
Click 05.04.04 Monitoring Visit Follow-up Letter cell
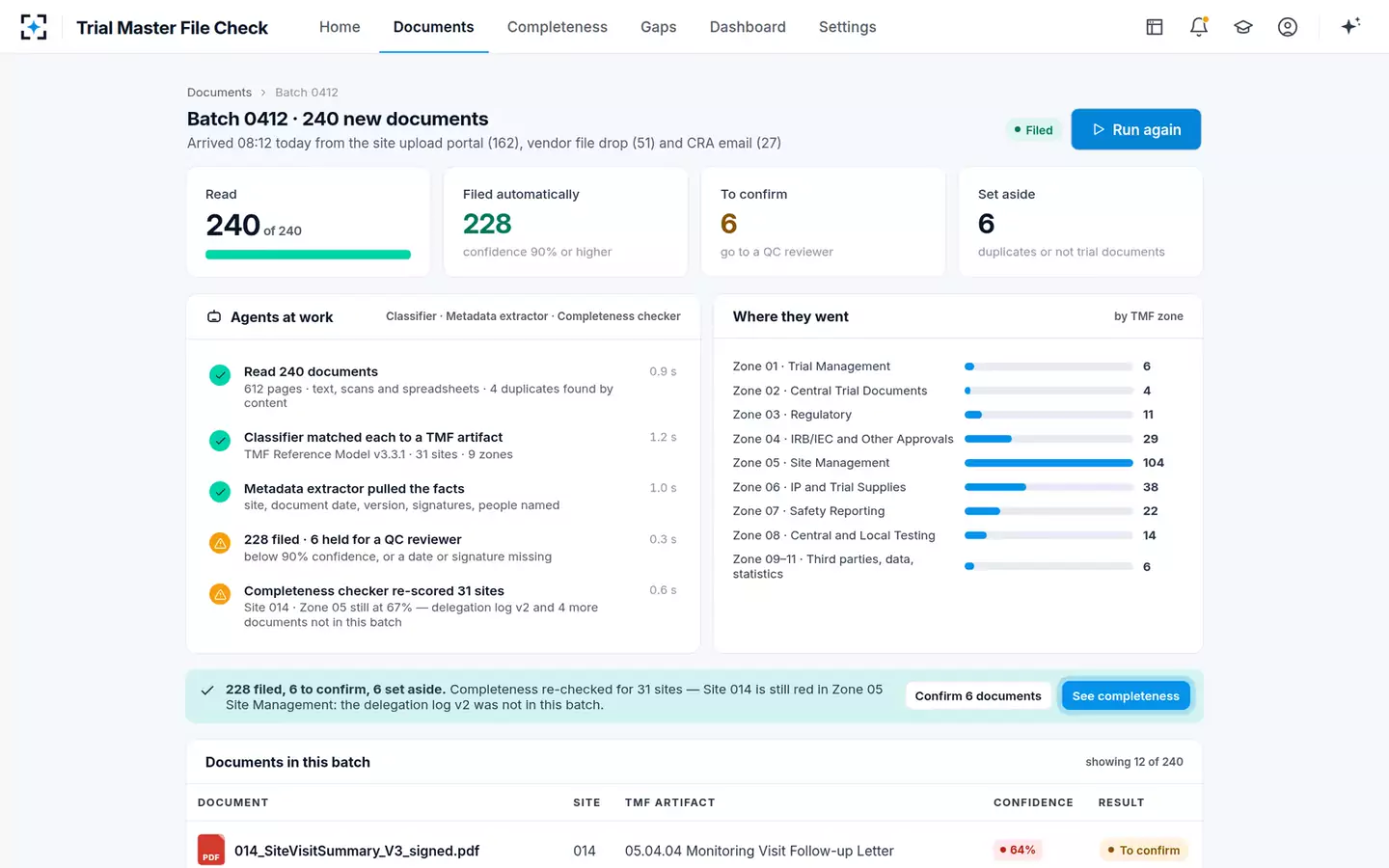click(x=759, y=851)
